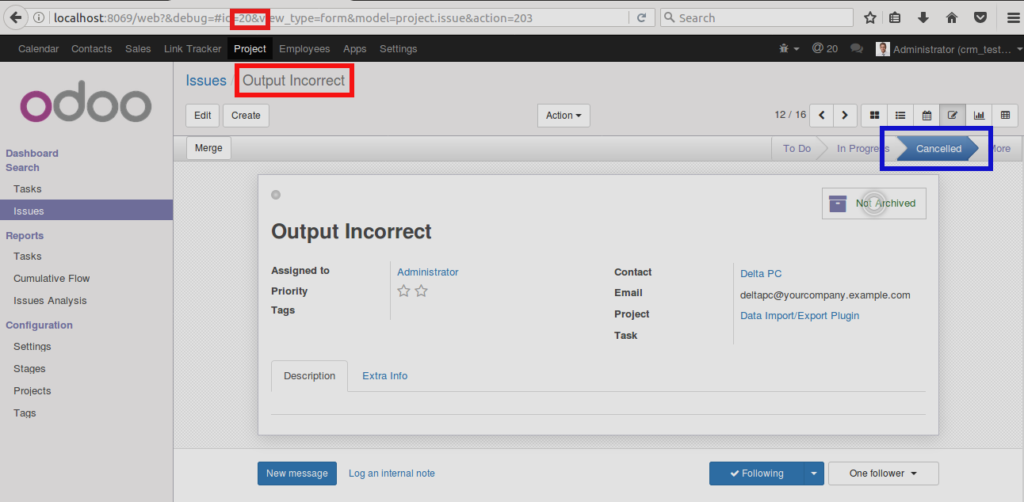This screenshot has height=502, width=1024.
Task: Switch to list view icon
Action: coord(901,115)
